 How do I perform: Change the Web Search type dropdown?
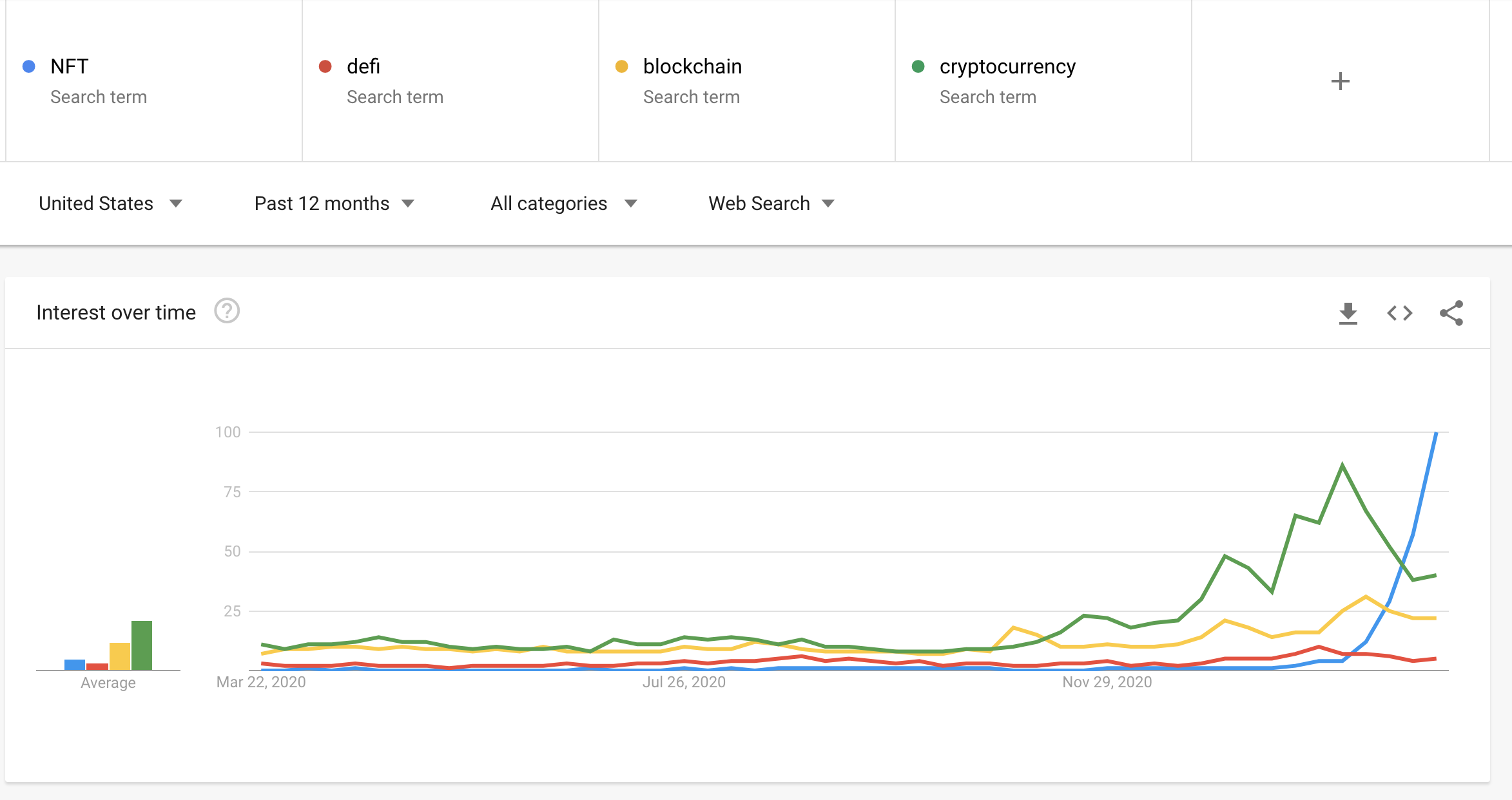point(771,204)
